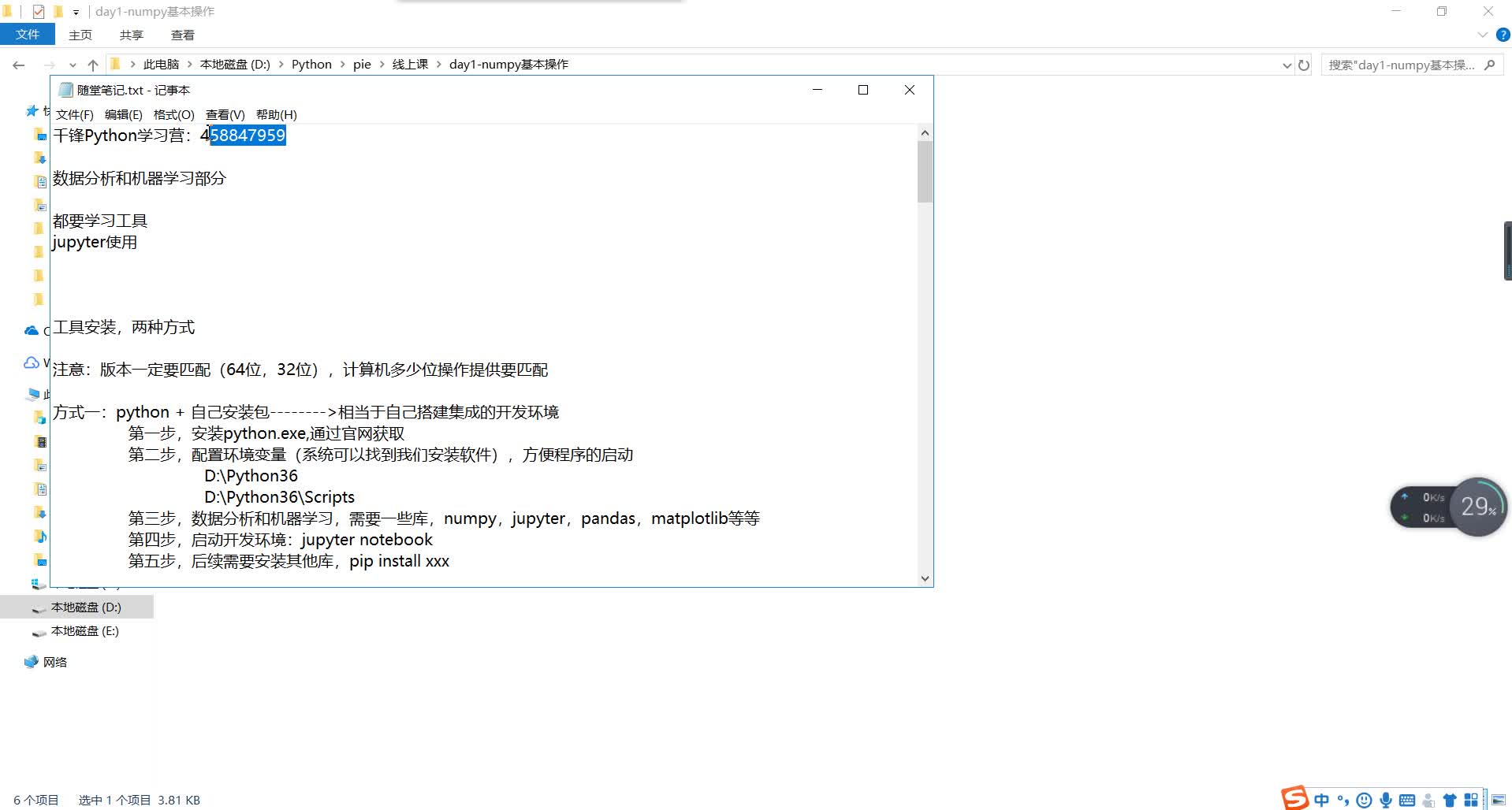The height and width of the screenshot is (810, 1512).
Task: Click the refresh icon next to address bar
Action: click(1305, 65)
